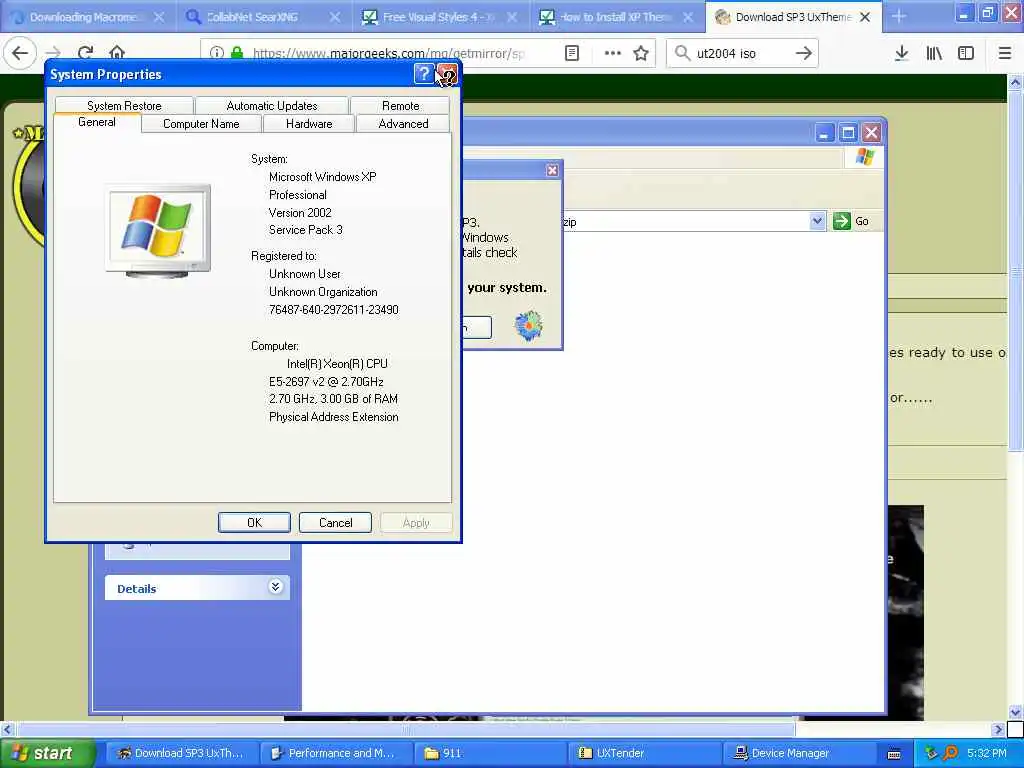
Task: Open the 911 folder taskbar item
Action: tap(490, 753)
